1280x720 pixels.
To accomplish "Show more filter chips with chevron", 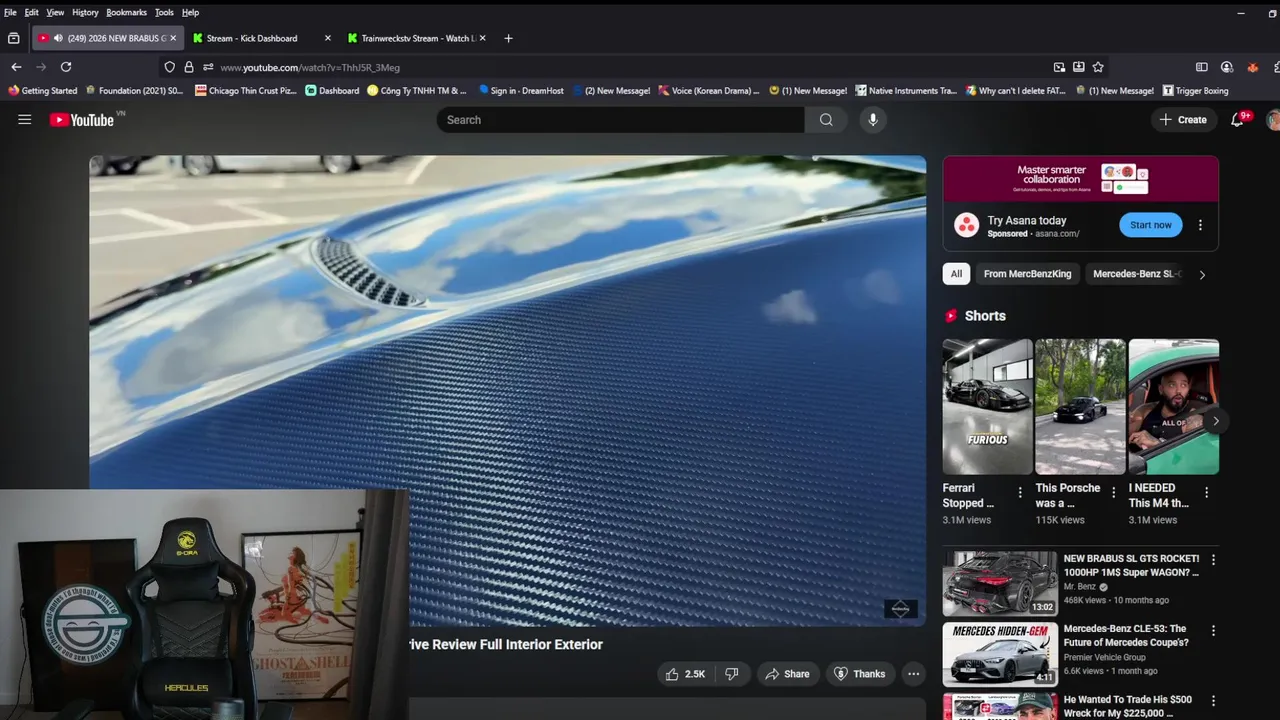I will [x=1202, y=274].
